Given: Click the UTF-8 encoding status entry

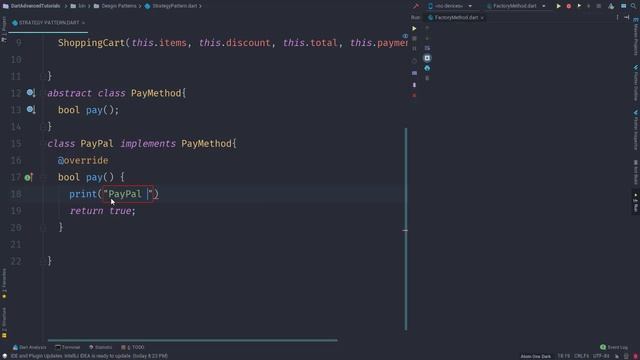Looking at the screenshot, I should click(601, 356).
